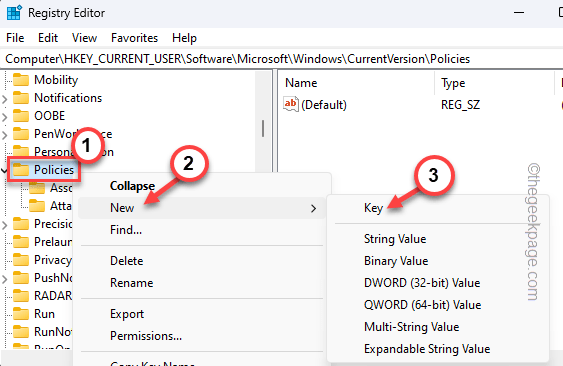Viewport: 563px width, 366px height.
Task: Choose Permissions... in the context menu
Action: pos(201,336)
